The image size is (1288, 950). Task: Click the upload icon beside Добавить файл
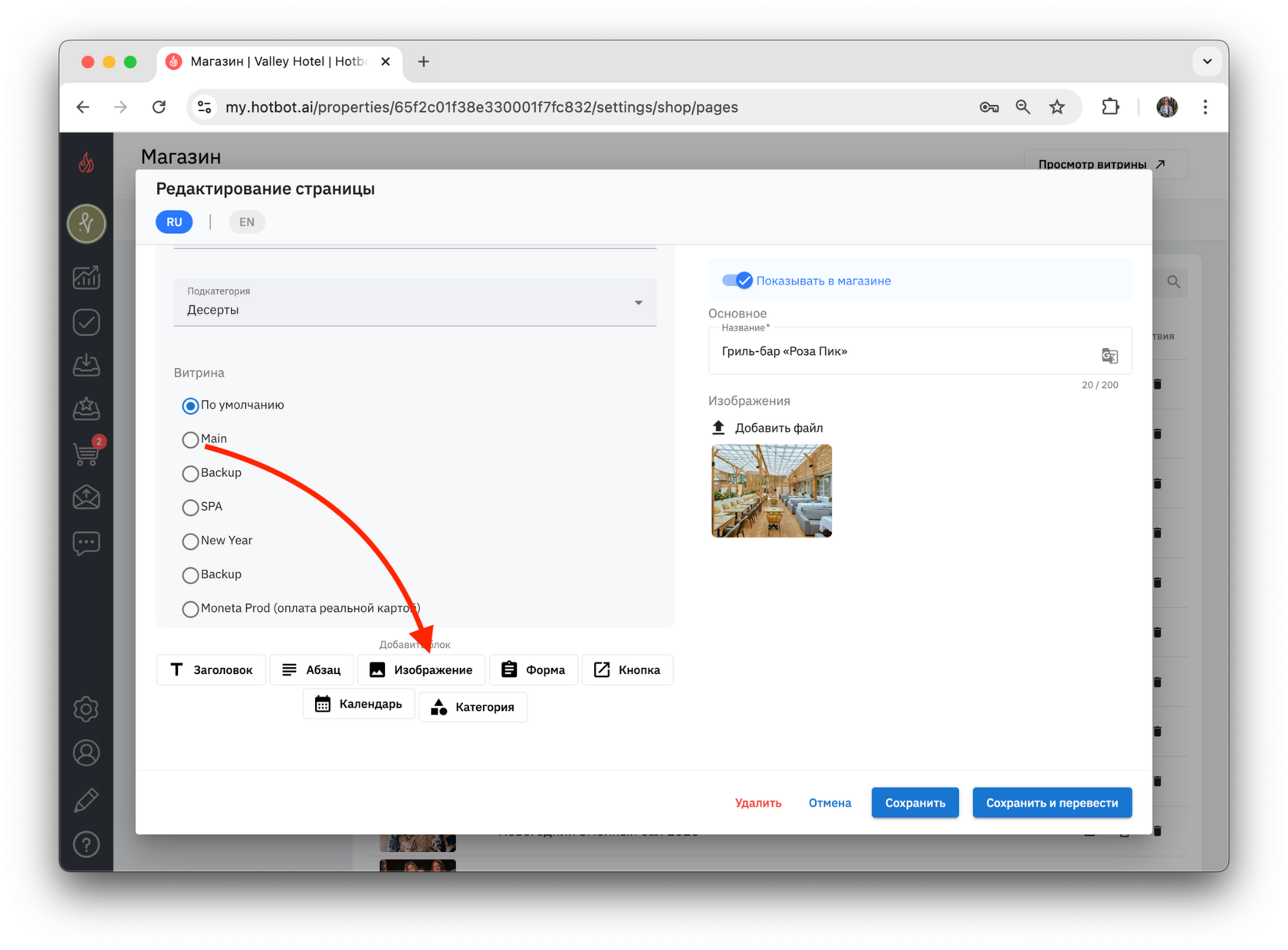(718, 428)
